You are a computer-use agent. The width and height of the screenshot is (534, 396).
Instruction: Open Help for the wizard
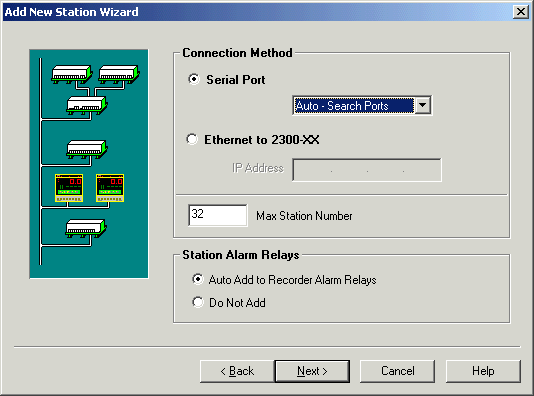(483, 371)
